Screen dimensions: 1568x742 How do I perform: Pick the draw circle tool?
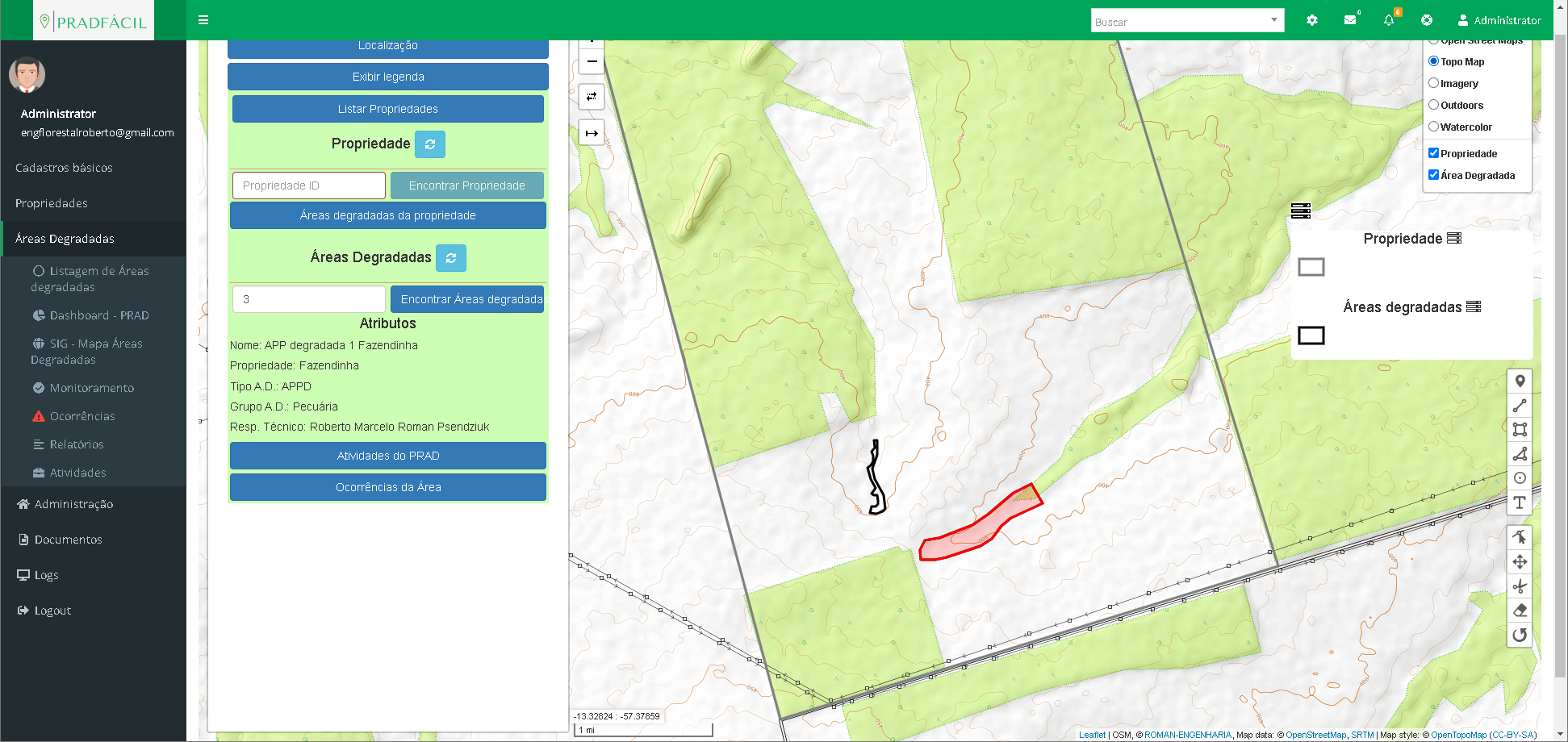click(x=1520, y=478)
